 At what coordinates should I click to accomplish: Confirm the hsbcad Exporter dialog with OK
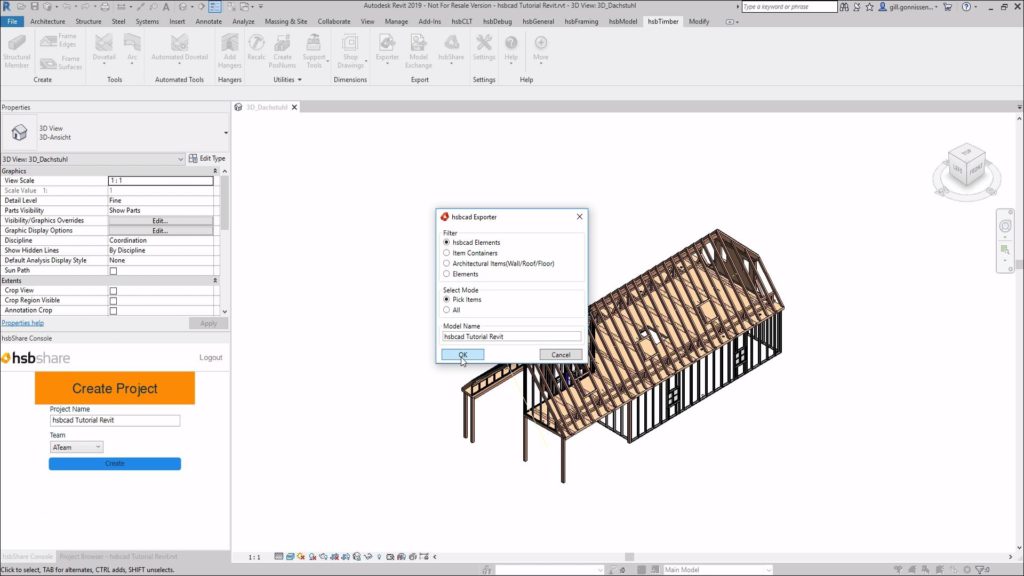pyautogui.click(x=462, y=355)
